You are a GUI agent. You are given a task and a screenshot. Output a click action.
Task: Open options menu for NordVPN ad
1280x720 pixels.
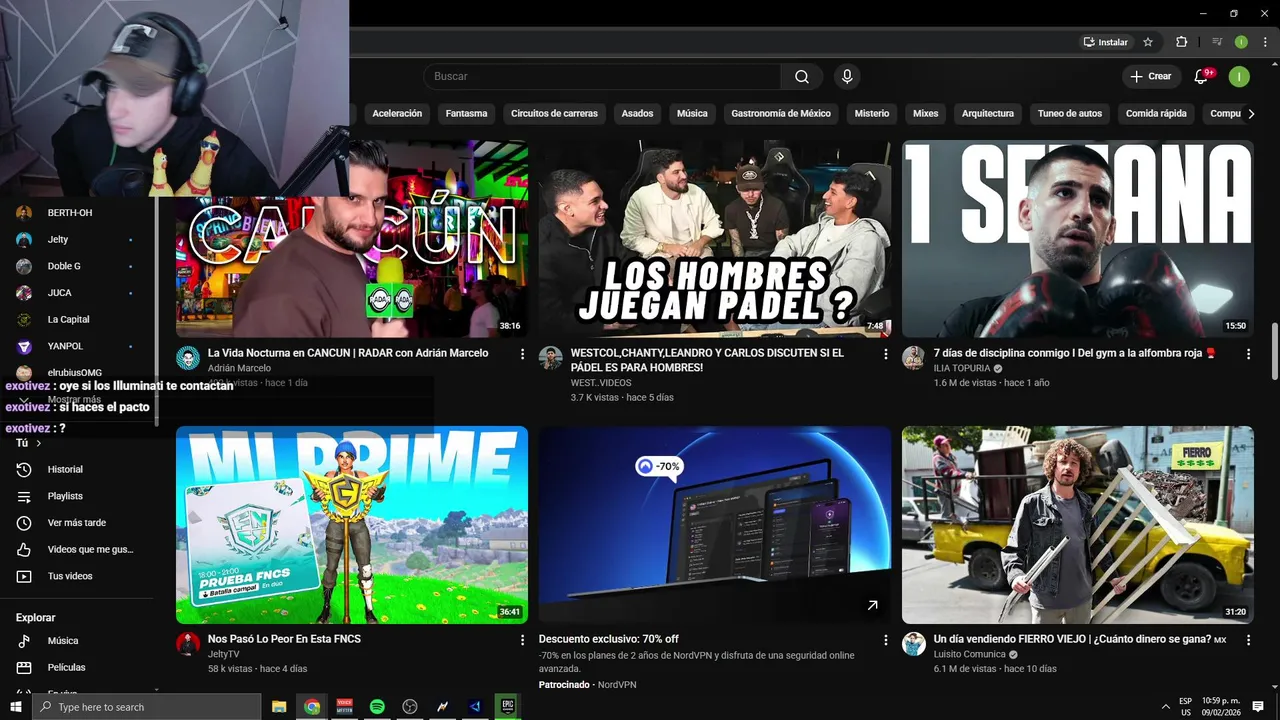[x=885, y=640]
